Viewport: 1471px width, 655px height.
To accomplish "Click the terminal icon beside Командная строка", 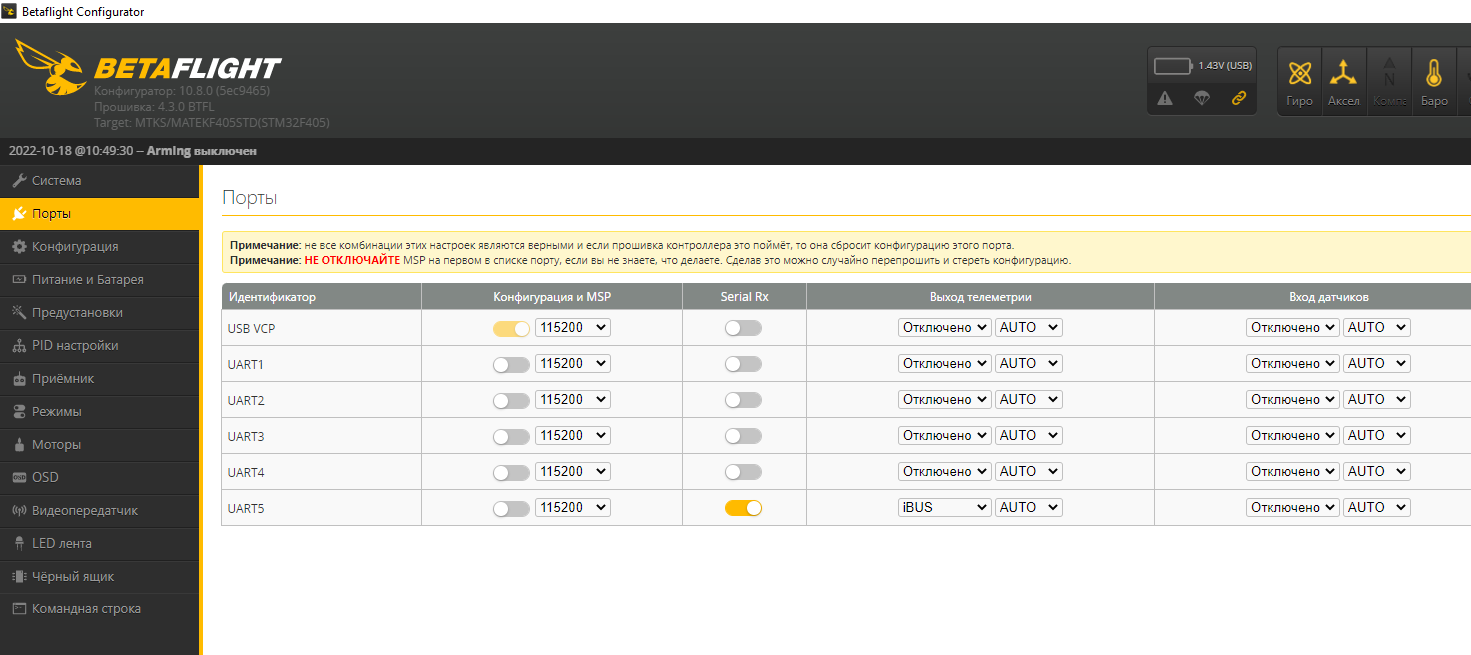I will [x=19, y=609].
